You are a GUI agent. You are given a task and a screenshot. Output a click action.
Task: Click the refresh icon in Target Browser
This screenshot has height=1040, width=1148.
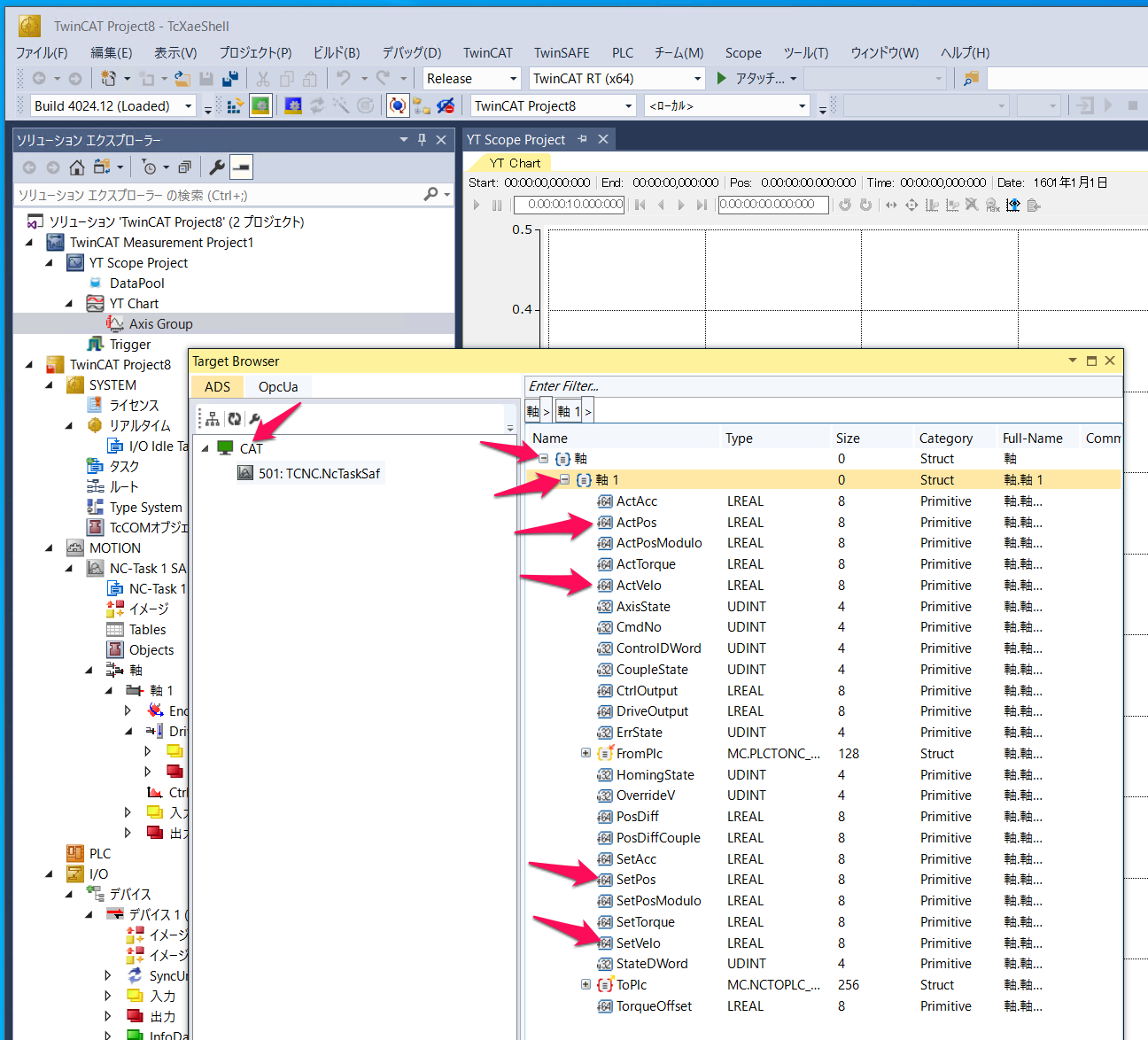[x=234, y=419]
